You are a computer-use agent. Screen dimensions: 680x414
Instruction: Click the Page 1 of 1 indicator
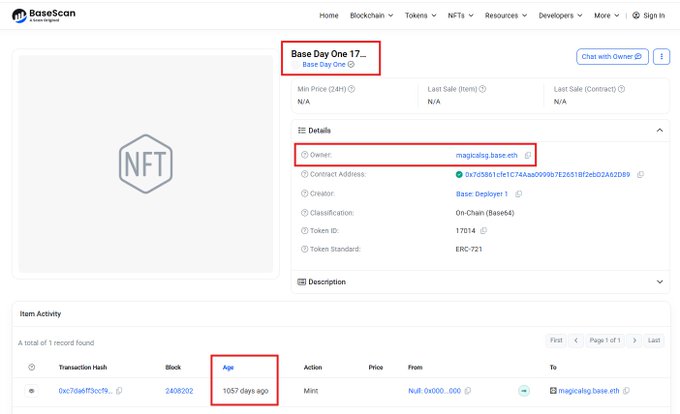(x=605, y=340)
